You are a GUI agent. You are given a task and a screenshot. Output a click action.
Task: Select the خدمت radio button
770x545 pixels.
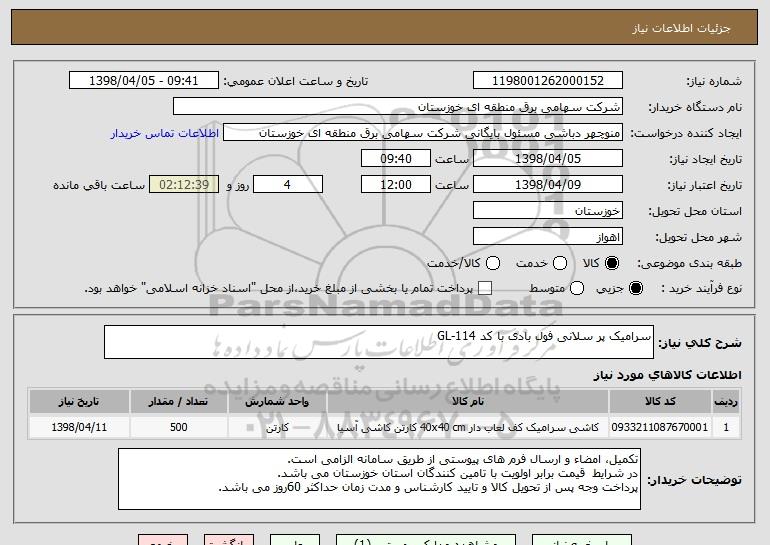coord(560,263)
